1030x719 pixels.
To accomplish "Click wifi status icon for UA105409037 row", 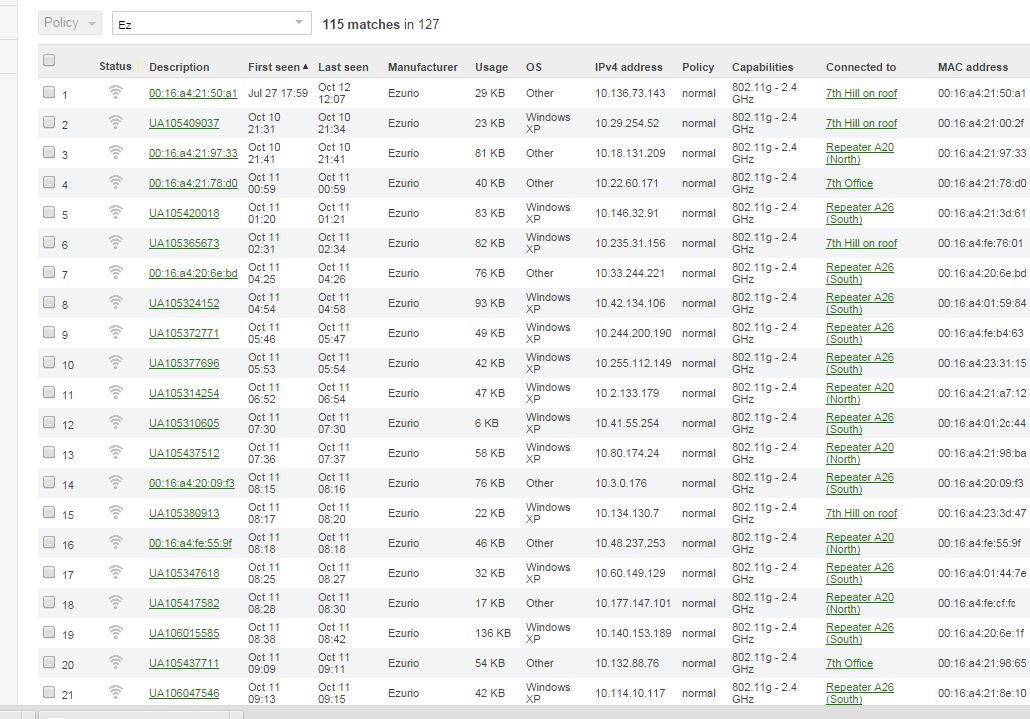I will pos(116,122).
